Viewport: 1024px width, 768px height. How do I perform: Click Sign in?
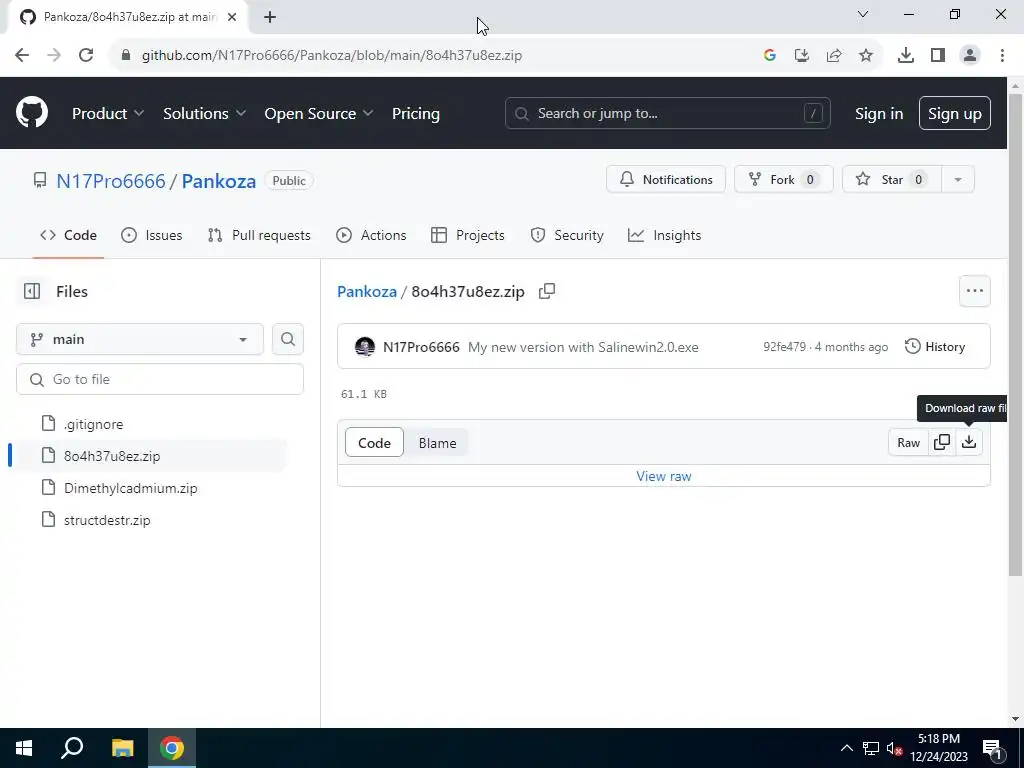pos(879,113)
